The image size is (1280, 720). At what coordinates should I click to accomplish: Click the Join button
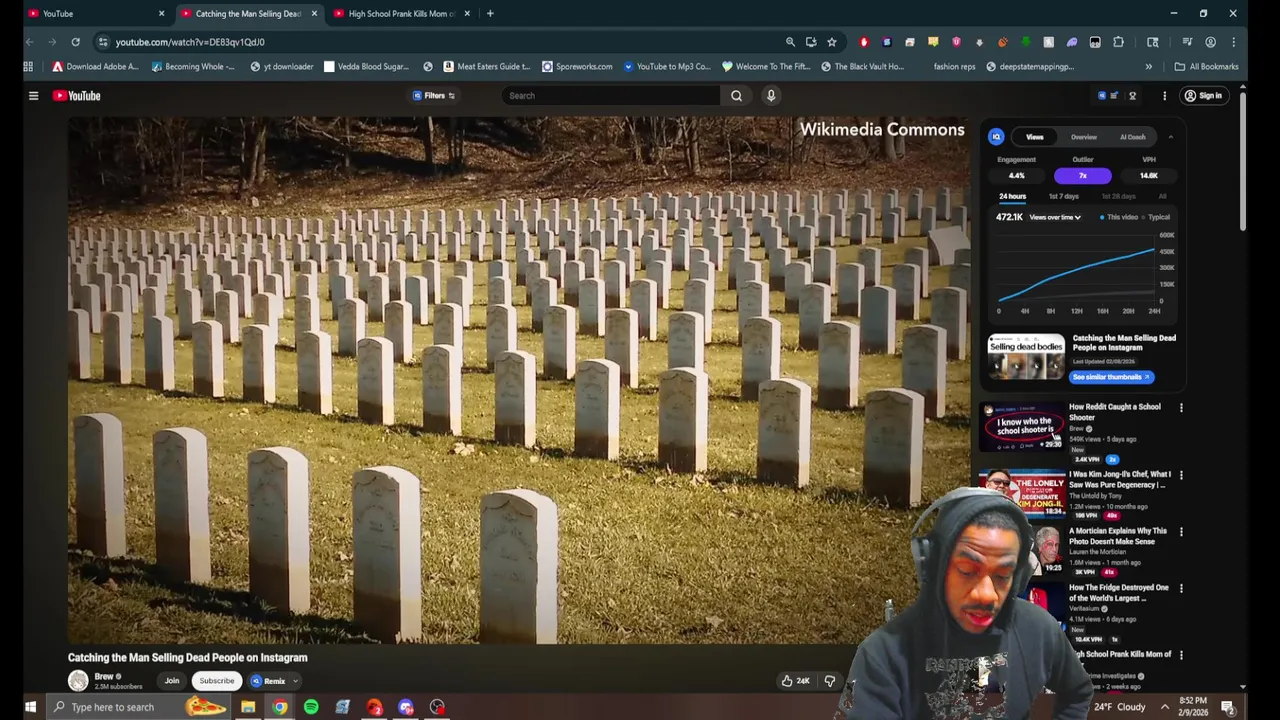172,681
